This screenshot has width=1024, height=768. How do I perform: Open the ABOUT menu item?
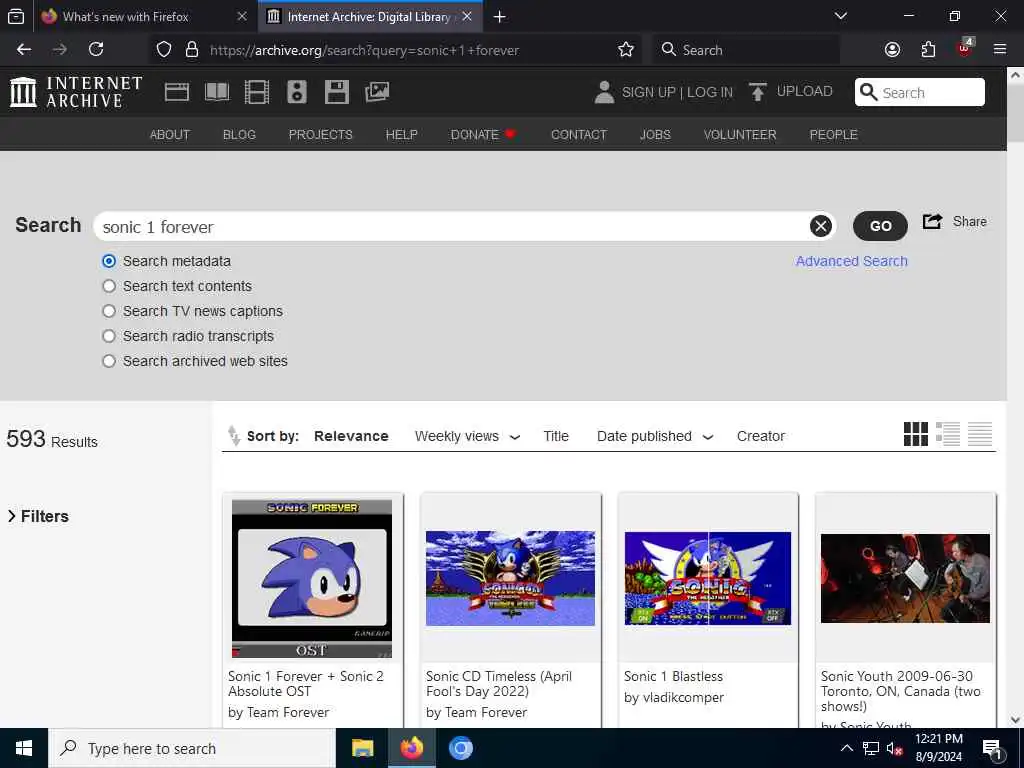[x=170, y=135]
